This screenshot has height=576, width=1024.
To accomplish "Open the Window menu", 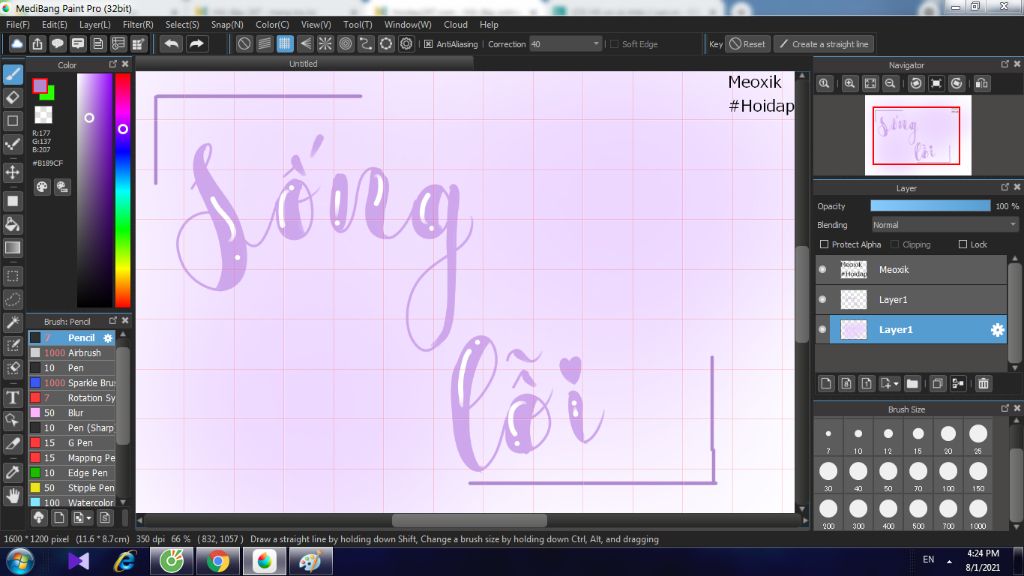I will [x=408, y=24].
